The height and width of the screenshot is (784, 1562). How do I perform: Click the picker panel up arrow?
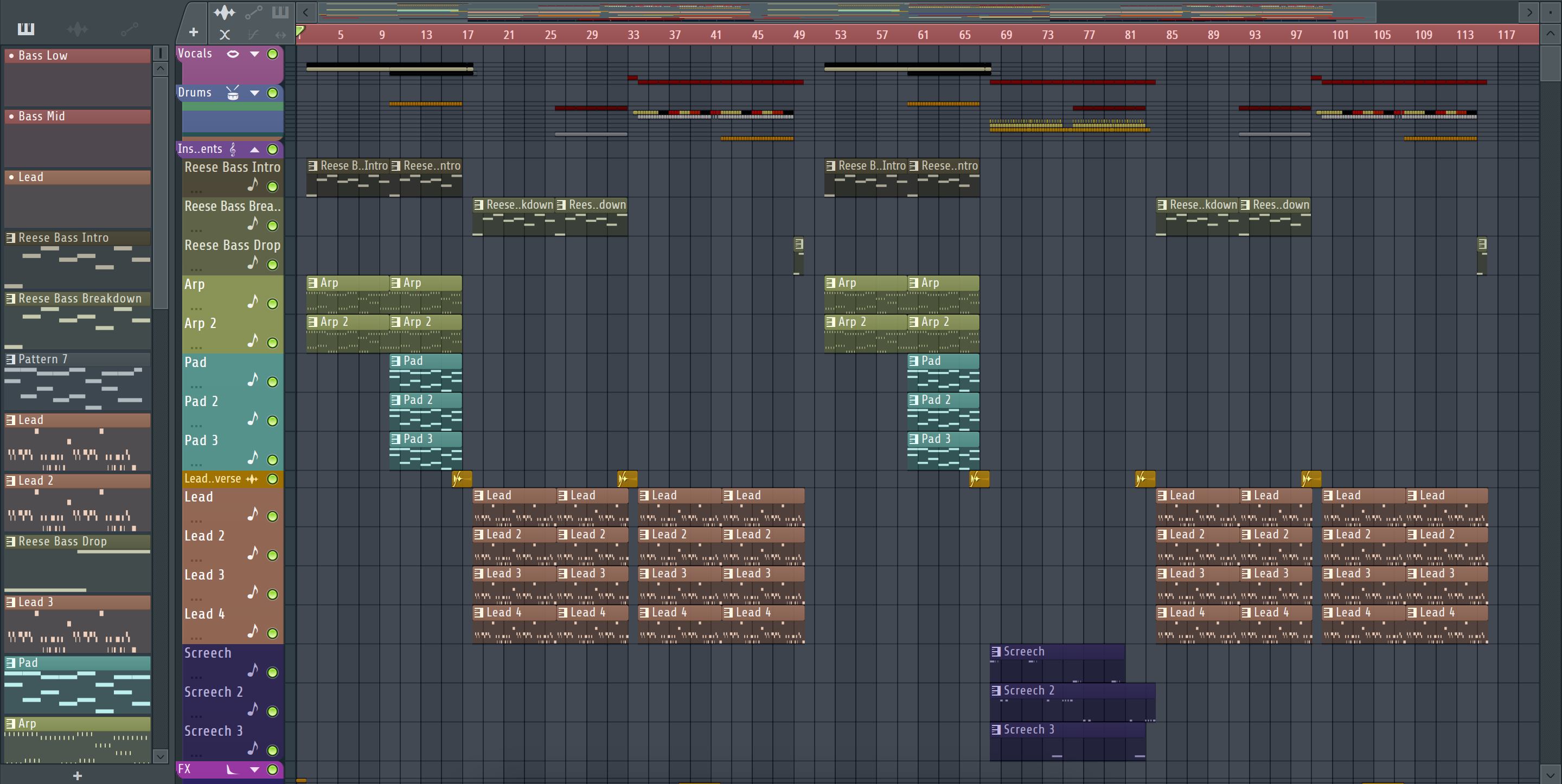click(161, 68)
